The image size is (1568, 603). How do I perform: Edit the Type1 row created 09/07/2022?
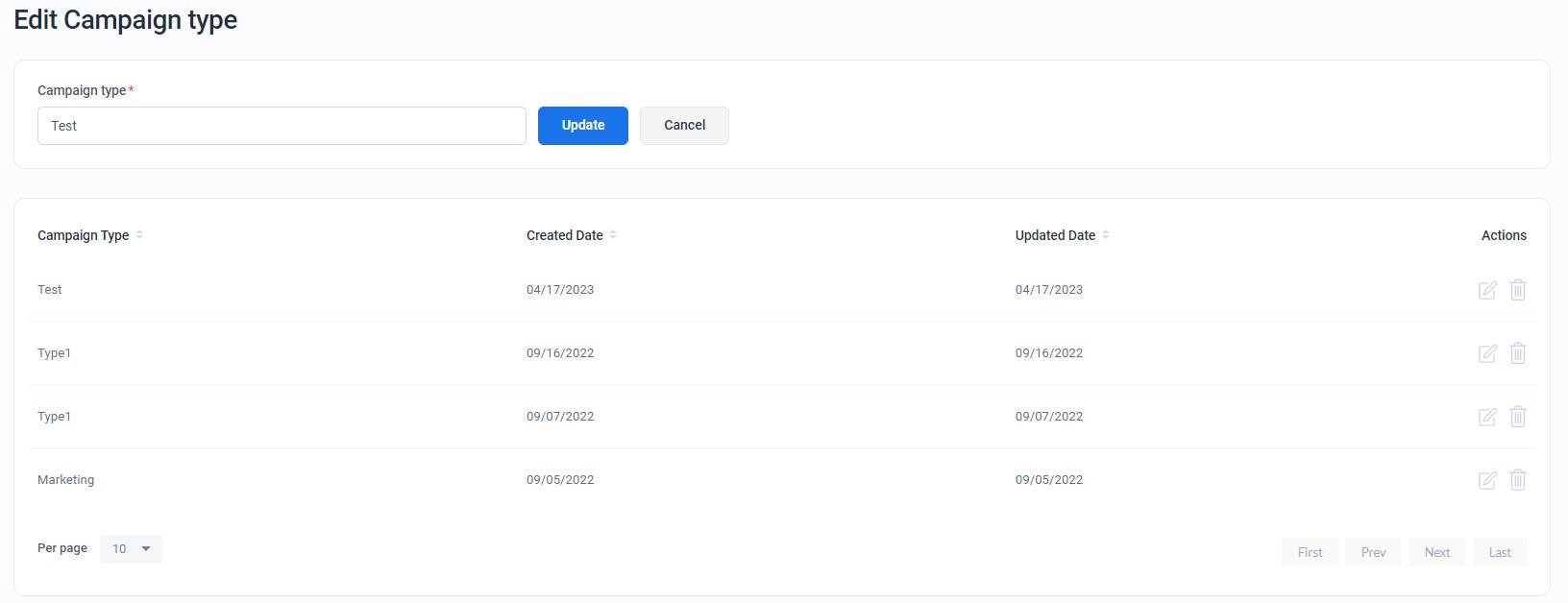pos(1487,417)
